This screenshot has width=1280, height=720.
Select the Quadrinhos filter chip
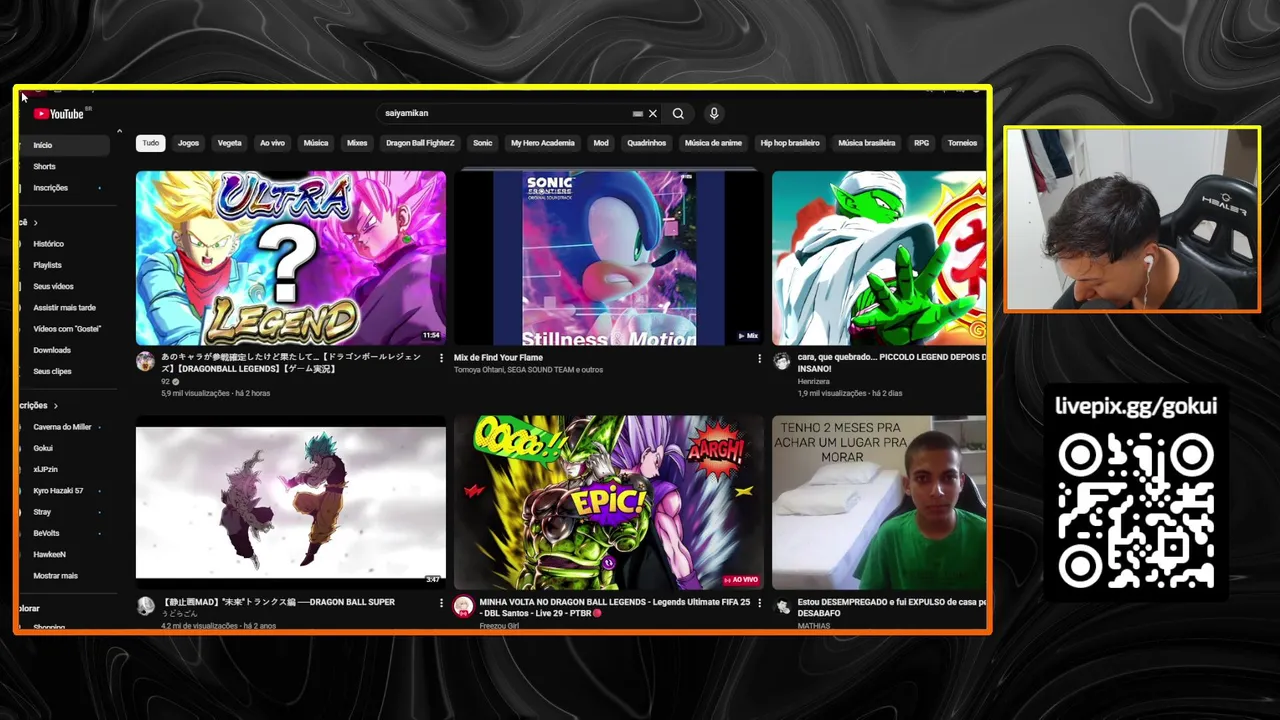pos(647,143)
